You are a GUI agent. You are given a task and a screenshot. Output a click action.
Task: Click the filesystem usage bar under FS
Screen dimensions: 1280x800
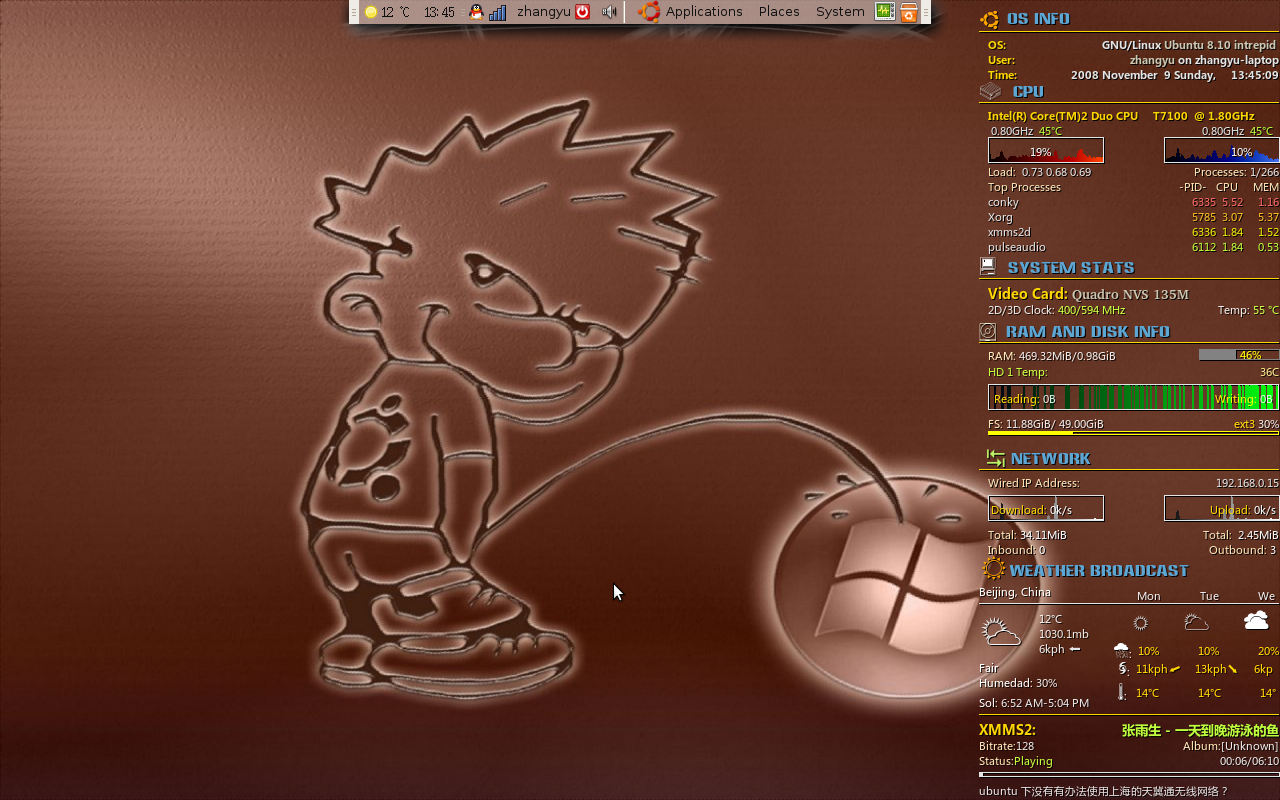point(1134,432)
